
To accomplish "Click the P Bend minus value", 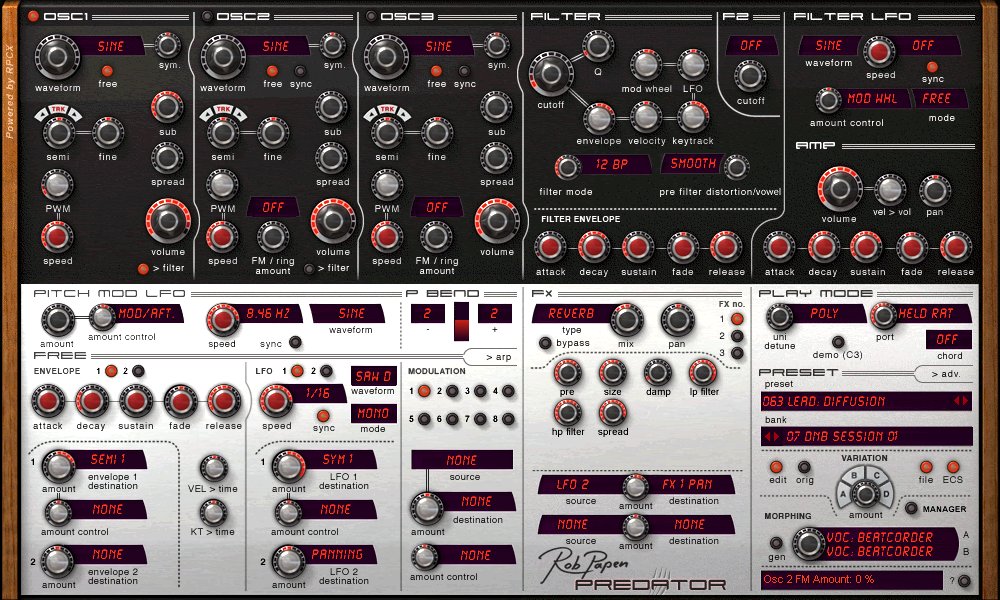I will pos(427,314).
